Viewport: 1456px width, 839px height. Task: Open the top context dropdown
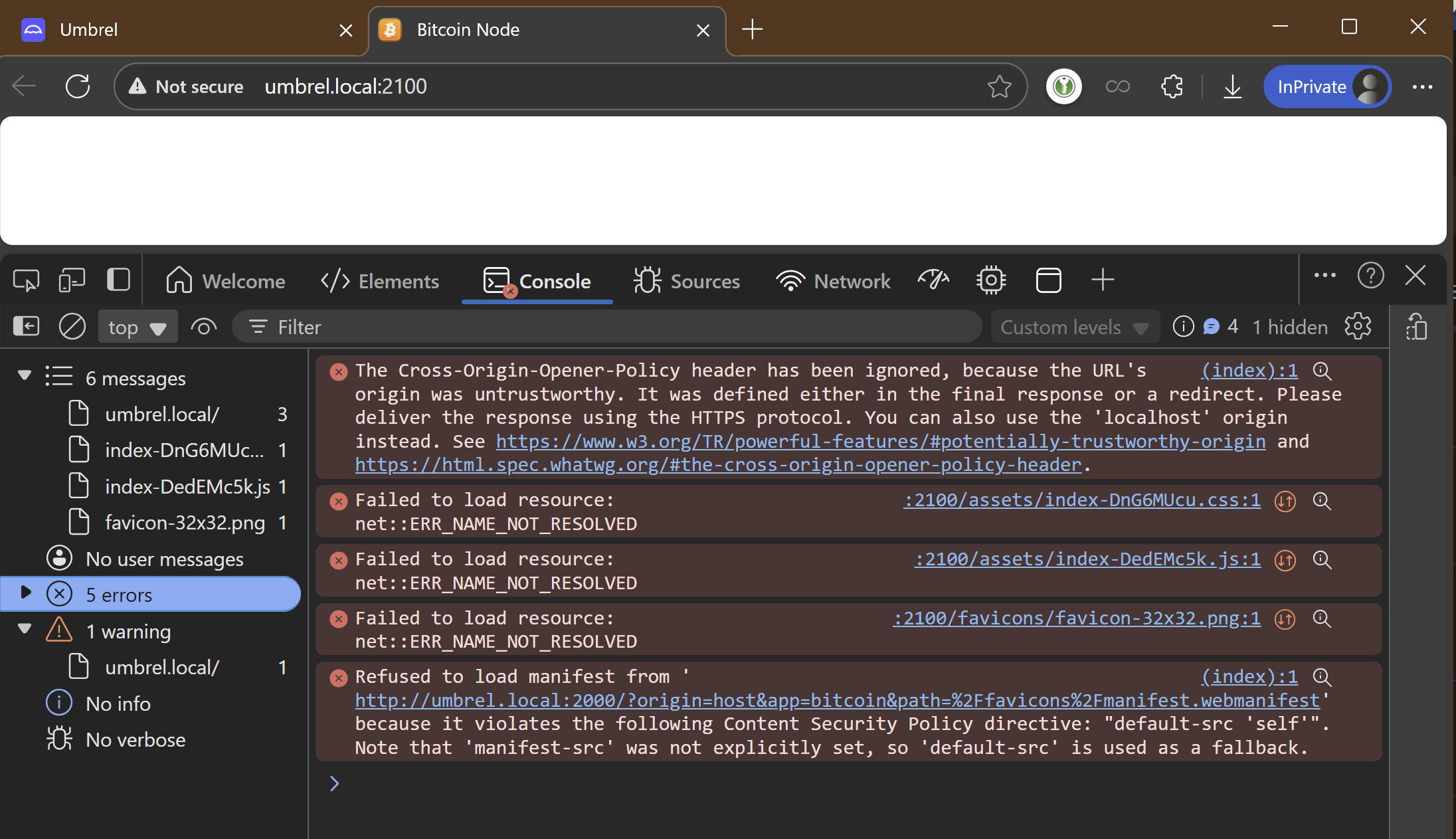point(137,327)
